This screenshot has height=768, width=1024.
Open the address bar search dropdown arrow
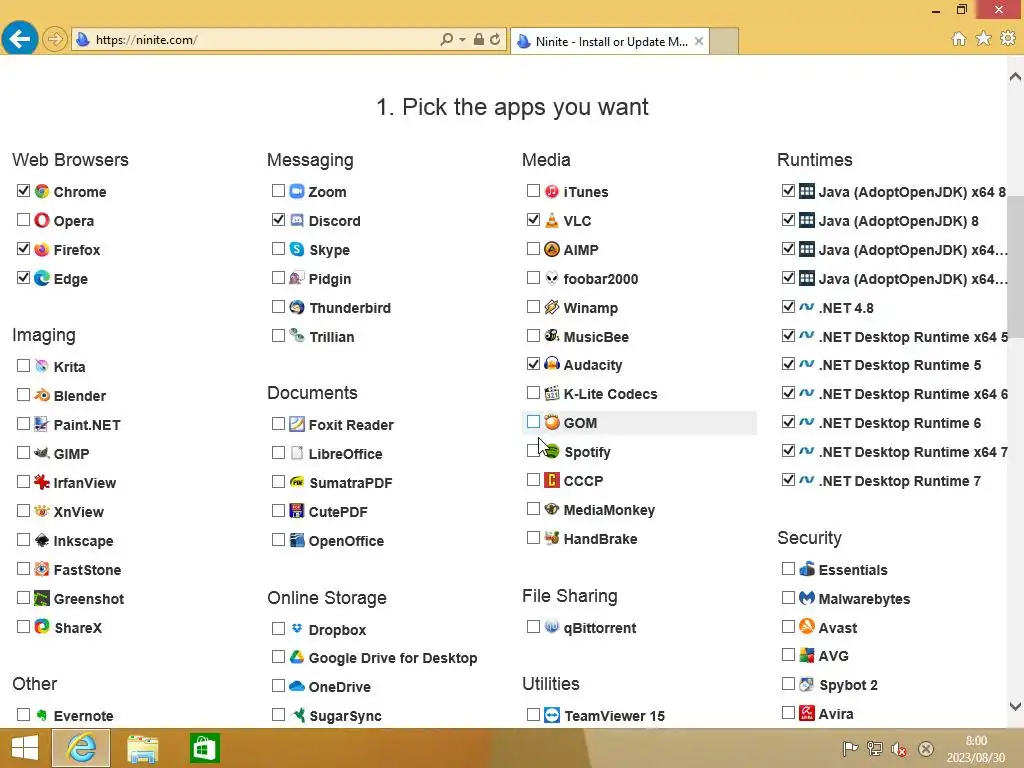click(x=462, y=40)
